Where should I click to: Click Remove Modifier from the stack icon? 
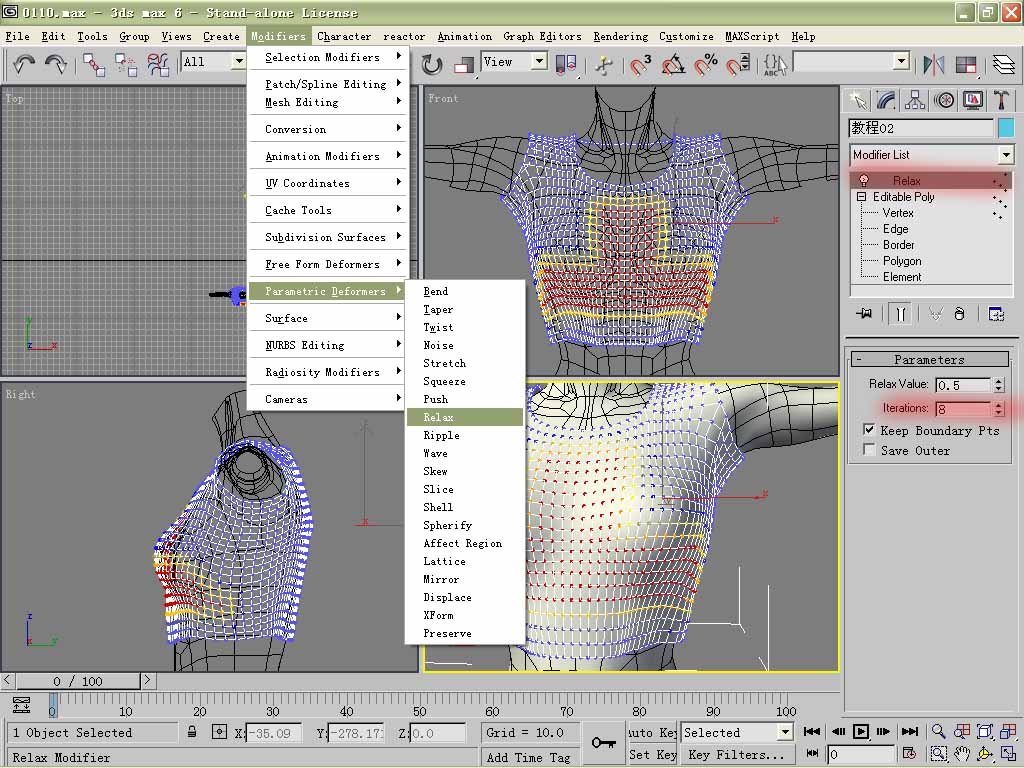pyautogui.click(x=959, y=314)
